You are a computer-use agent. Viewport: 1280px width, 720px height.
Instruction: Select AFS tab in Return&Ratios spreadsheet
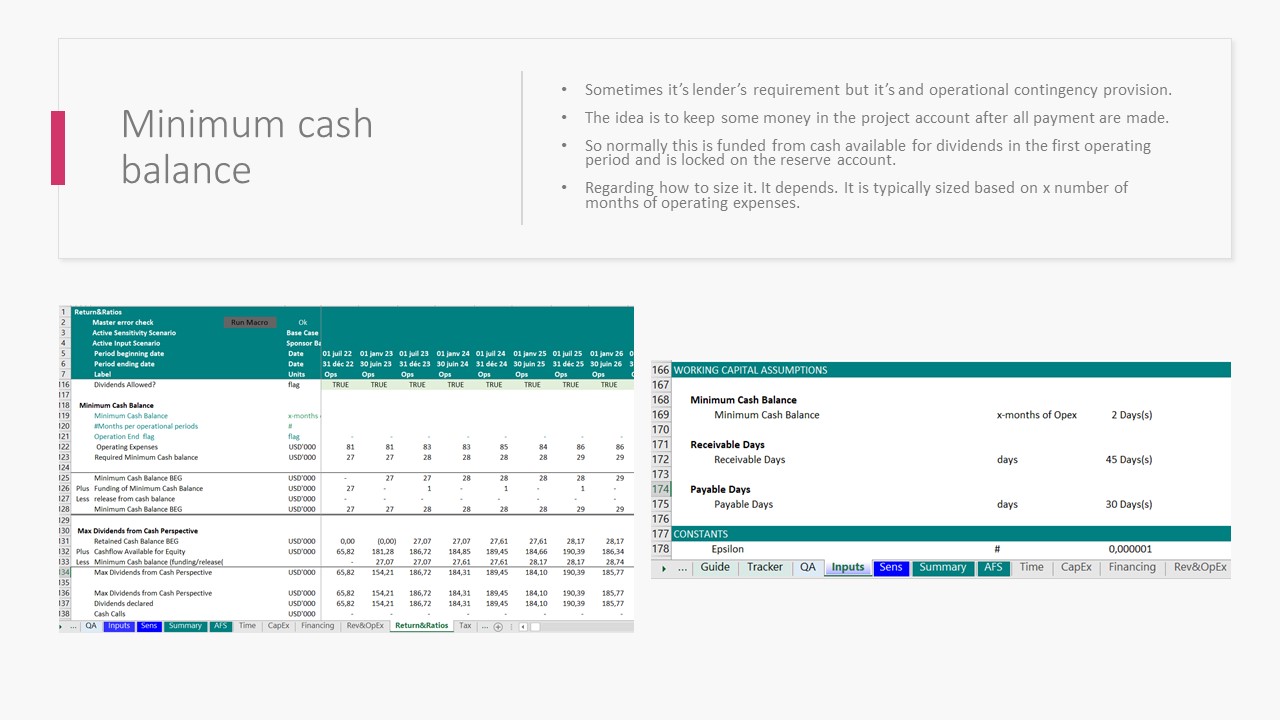coord(220,626)
